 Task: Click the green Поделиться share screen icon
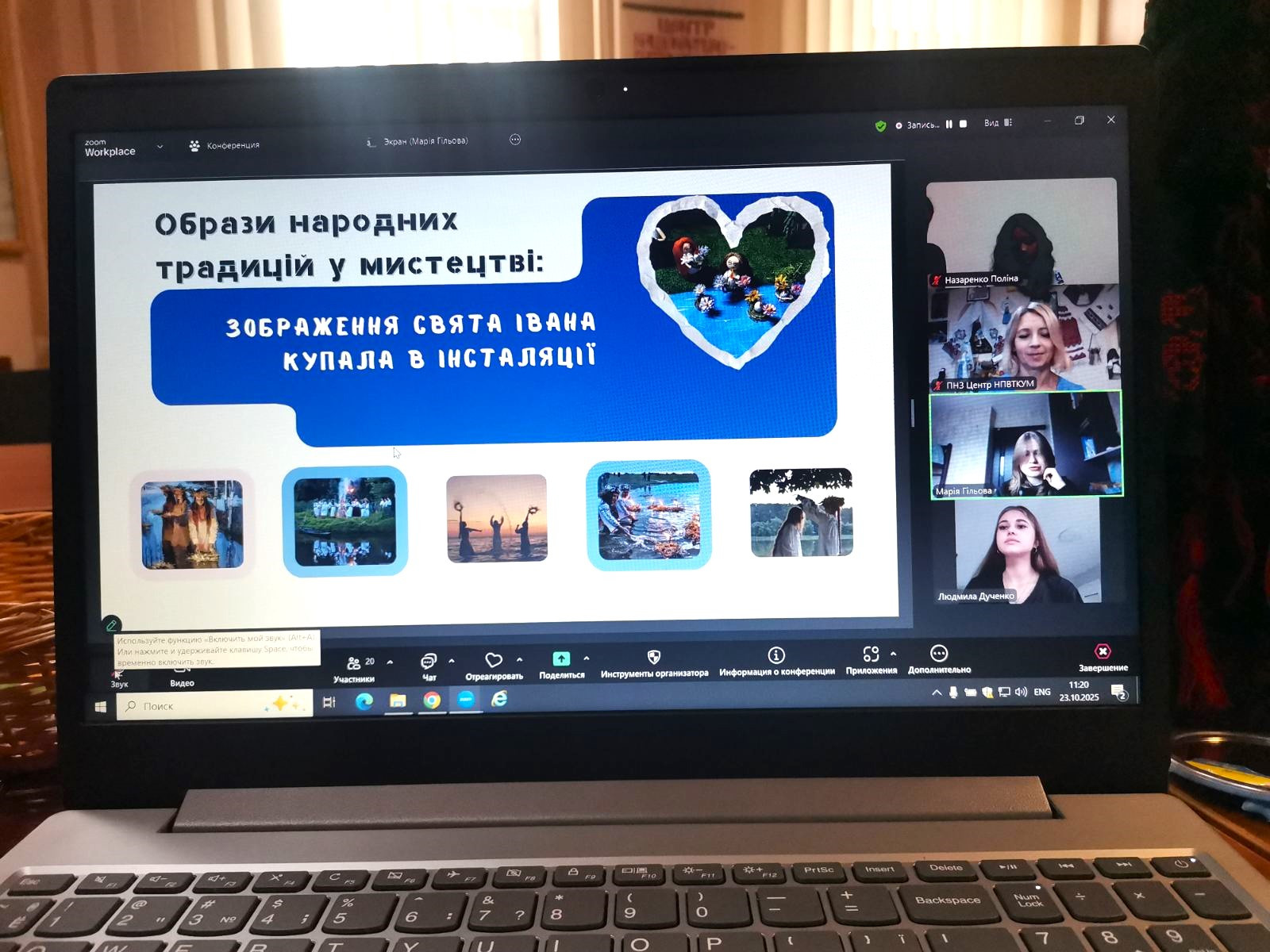pos(561,659)
